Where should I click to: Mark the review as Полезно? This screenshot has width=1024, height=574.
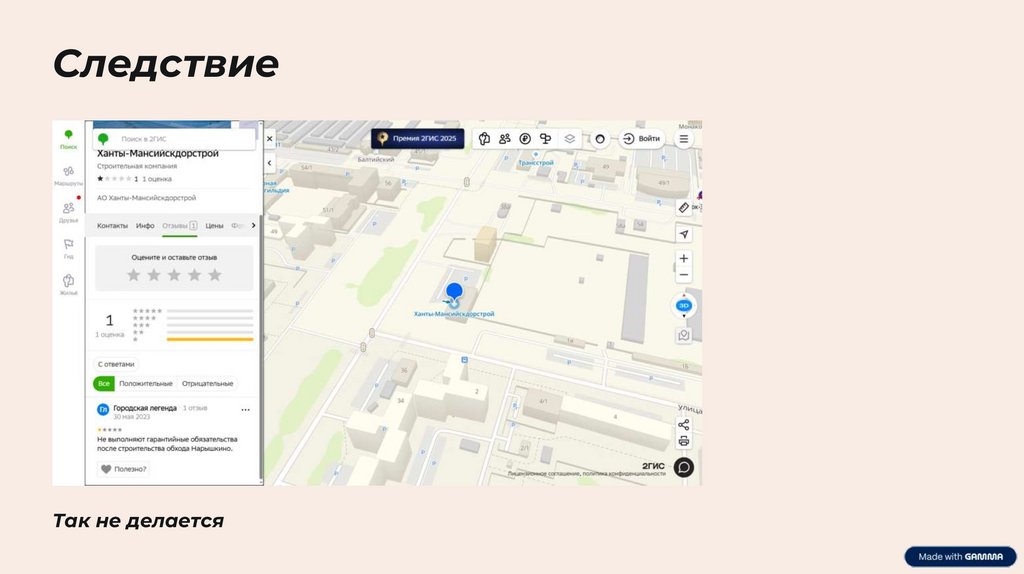pos(123,469)
